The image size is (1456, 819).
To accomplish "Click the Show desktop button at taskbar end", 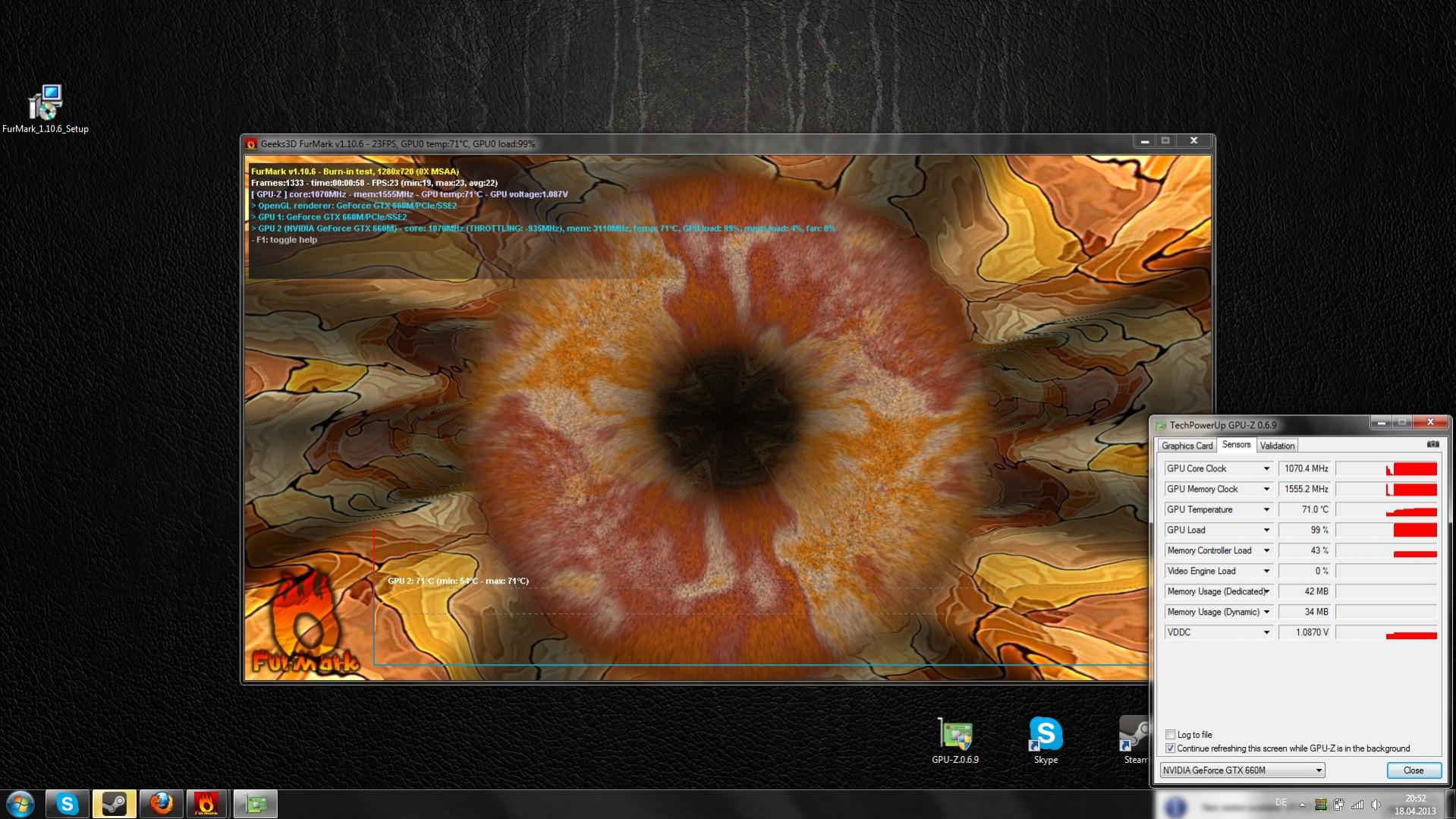I will pos(1450,805).
